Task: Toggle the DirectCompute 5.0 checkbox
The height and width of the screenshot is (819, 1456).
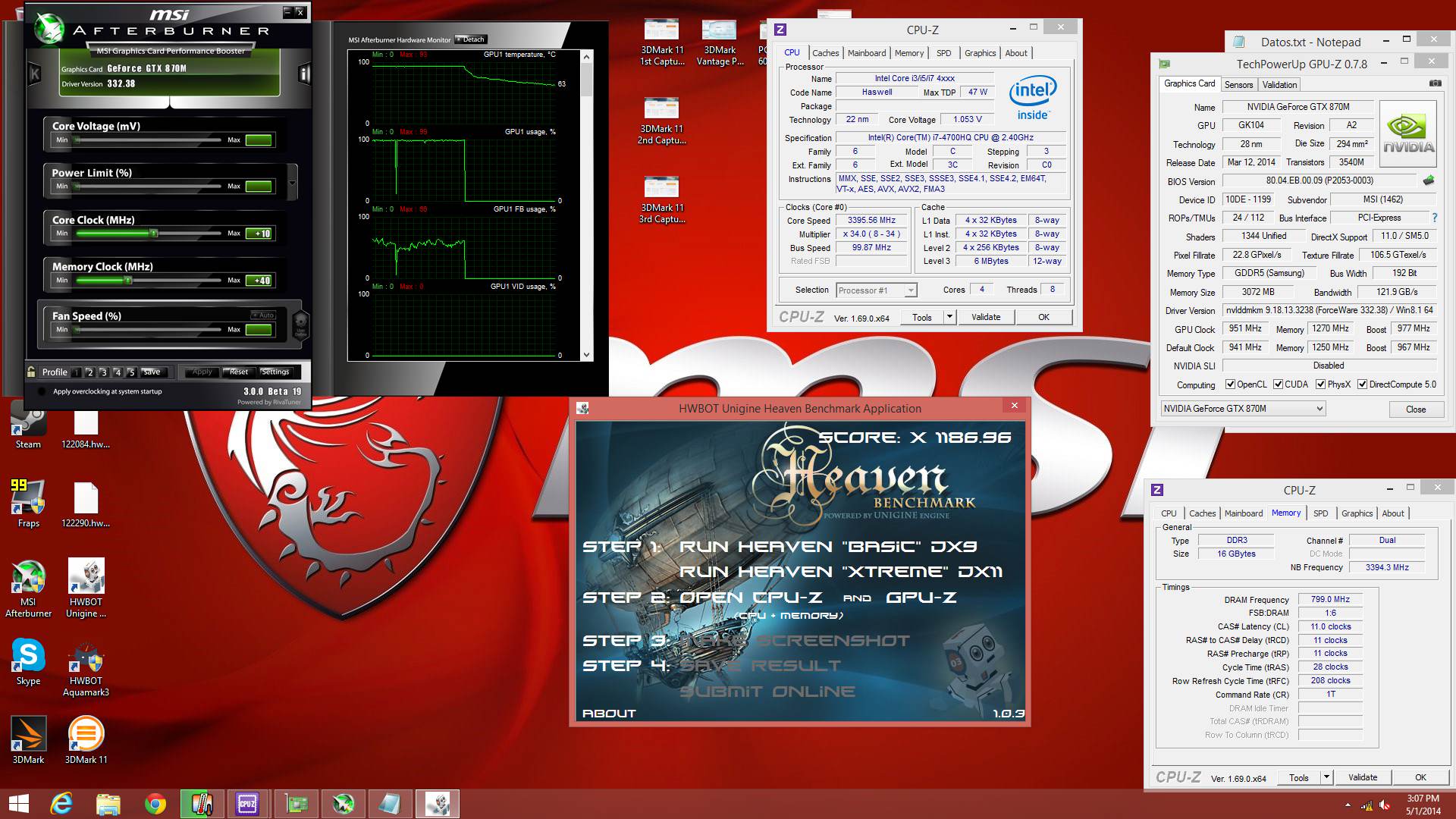Action: [x=1362, y=384]
